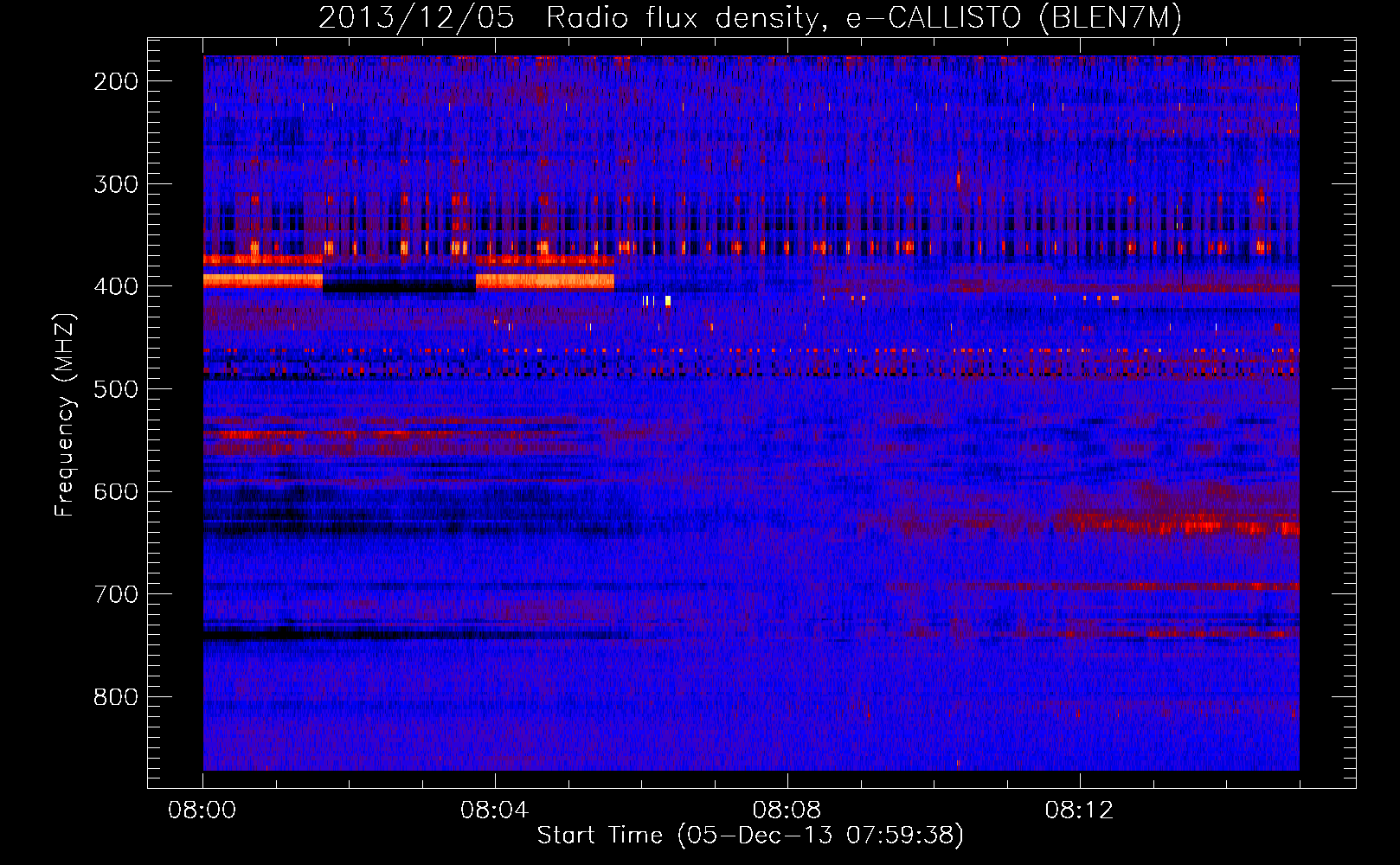Image resolution: width=1400 pixels, height=865 pixels.
Task: Click the 08:12 time tick label
Action: click(1080, 811)
